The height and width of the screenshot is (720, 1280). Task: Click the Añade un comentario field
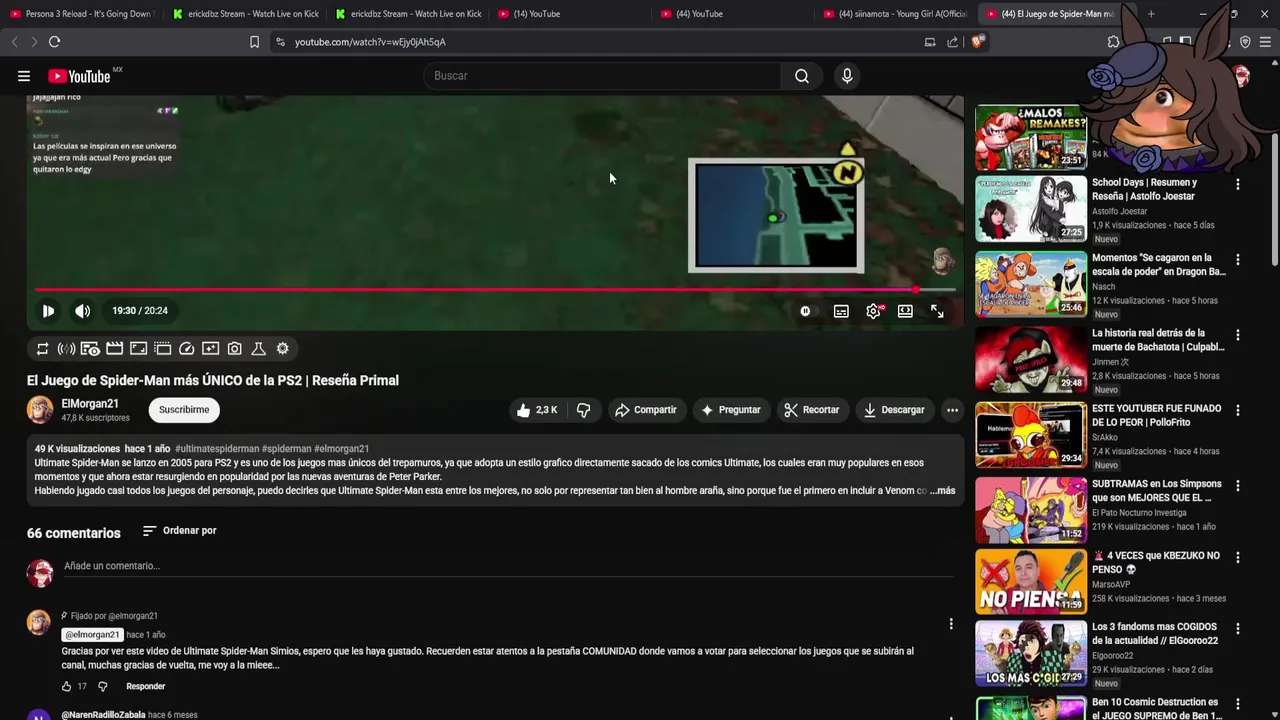pyautogui.click(x=508, y=567)
